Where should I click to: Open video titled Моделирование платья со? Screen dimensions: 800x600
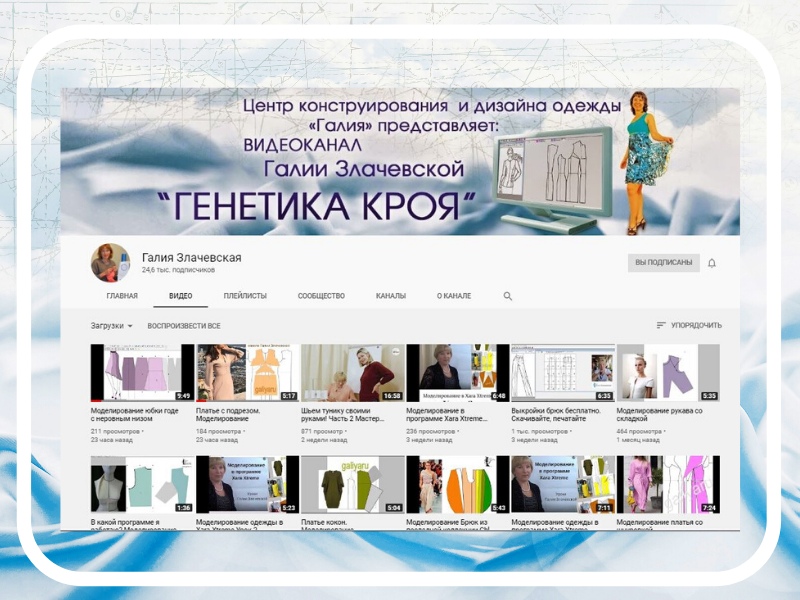point(659,525)
